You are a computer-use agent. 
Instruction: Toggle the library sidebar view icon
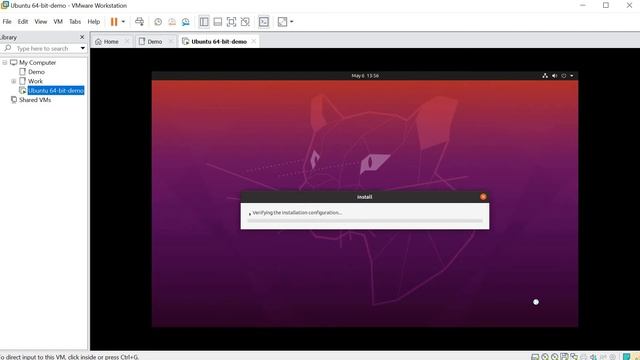point(204,22)
